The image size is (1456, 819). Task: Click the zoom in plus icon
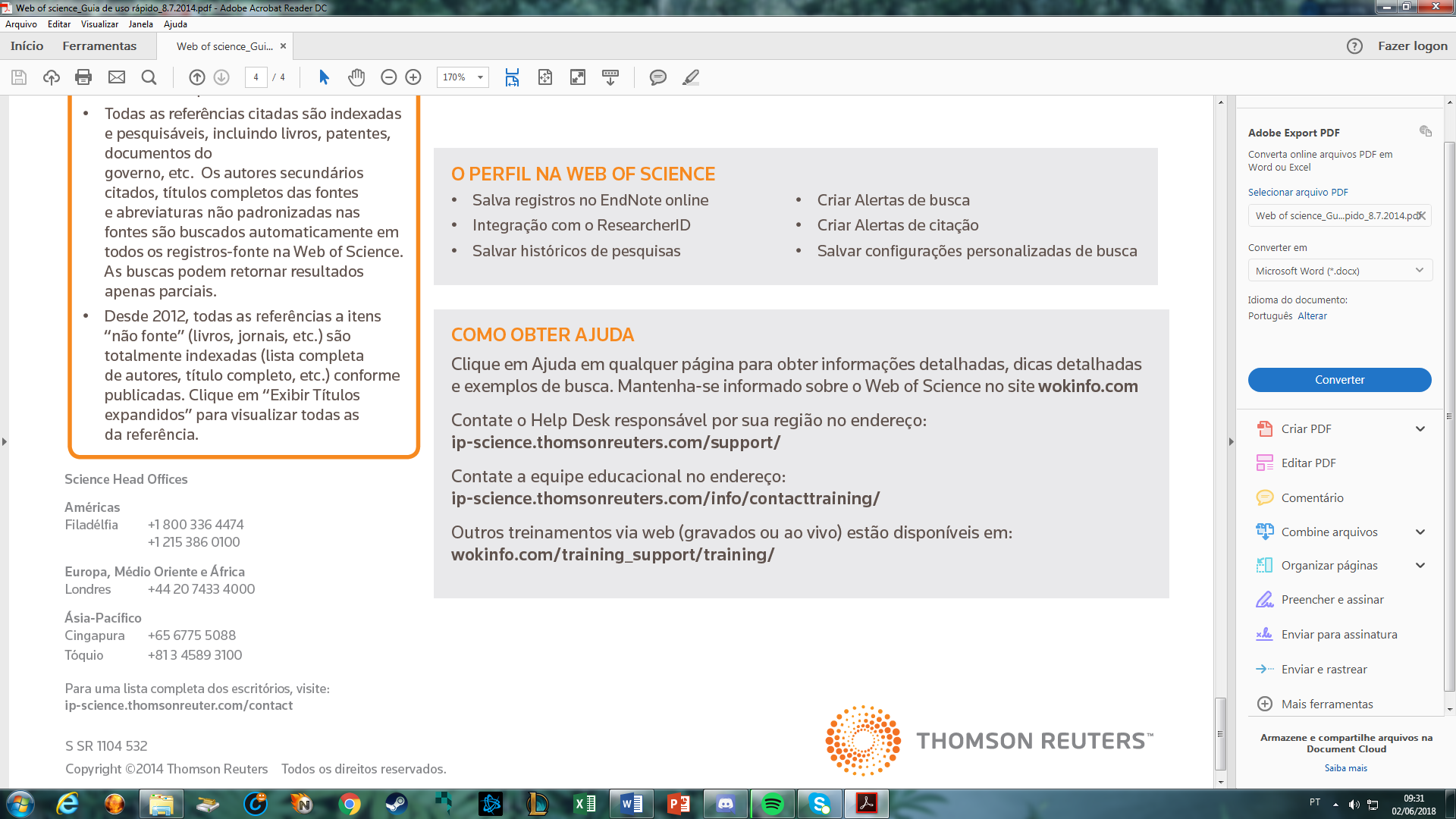[x=413, y=77]
